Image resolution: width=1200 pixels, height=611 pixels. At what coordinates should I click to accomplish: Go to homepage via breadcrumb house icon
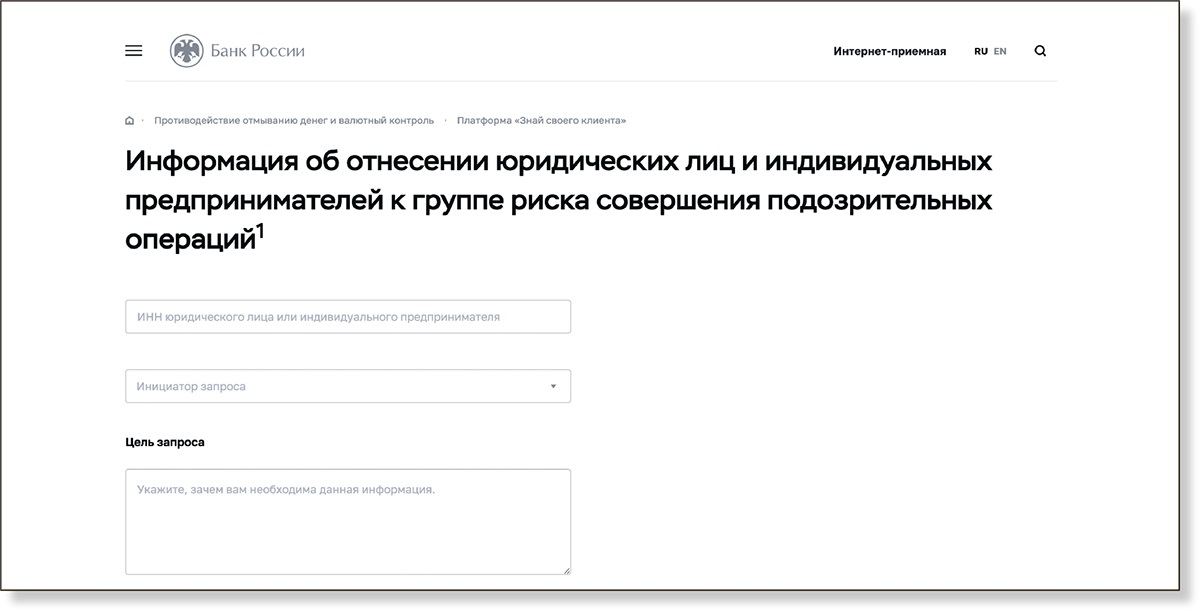[129, 121]
